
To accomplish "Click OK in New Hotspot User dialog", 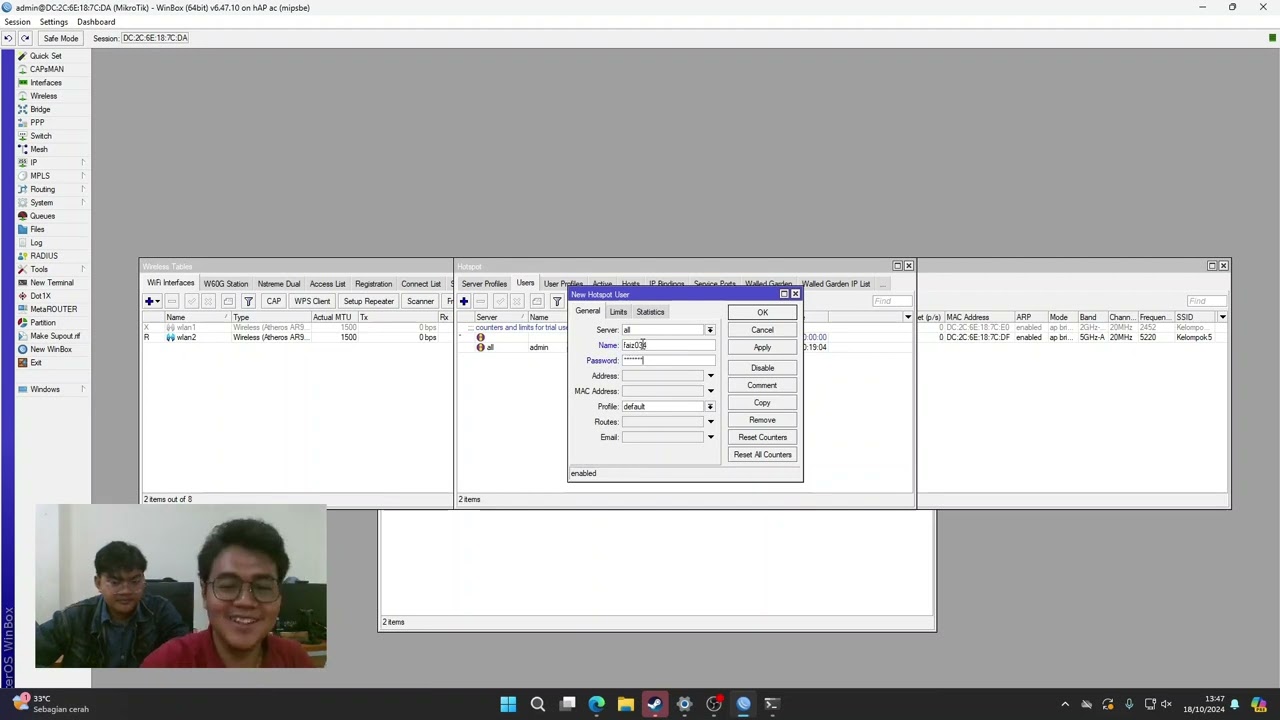I will pos(762,313).
